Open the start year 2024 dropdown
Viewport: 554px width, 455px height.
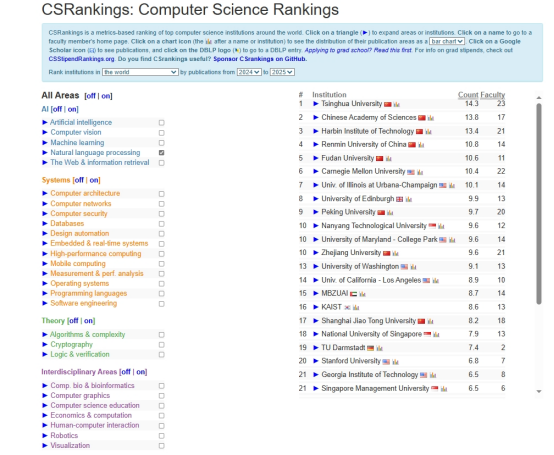point(249,72)
